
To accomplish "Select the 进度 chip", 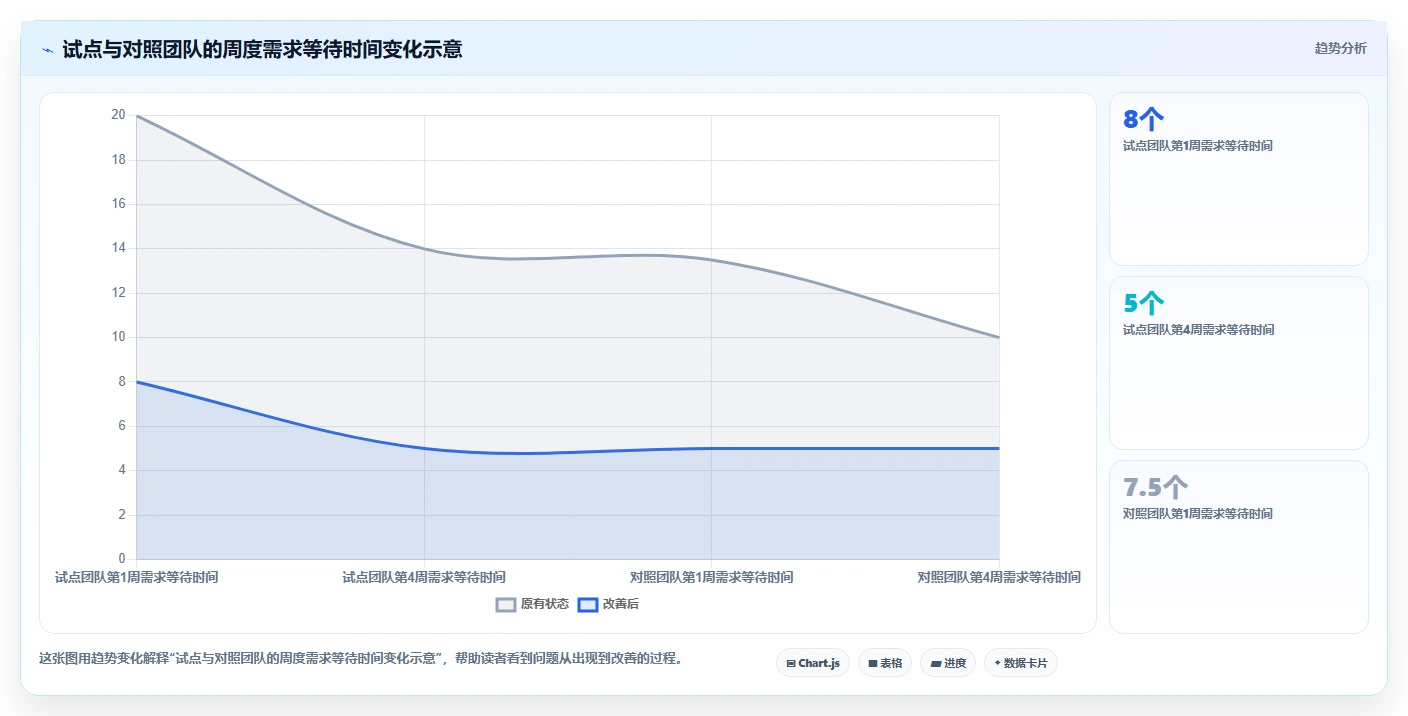I will (x=948, y=663).
